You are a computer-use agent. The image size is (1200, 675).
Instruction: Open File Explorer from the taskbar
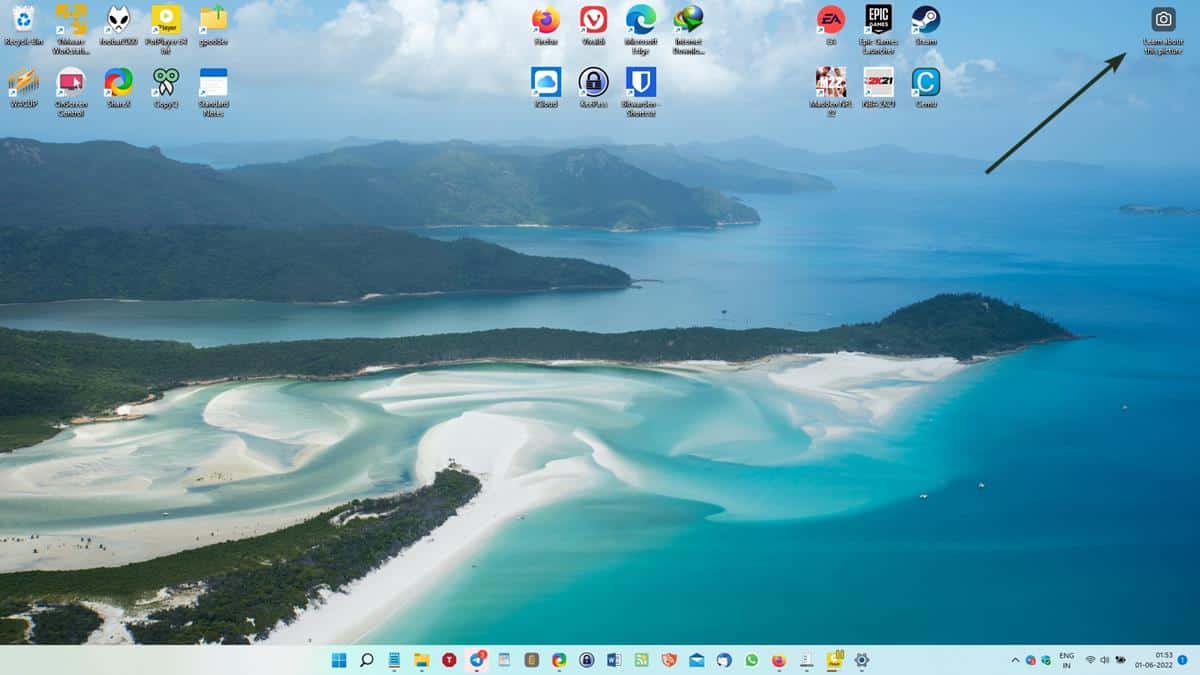pos(422,660)
